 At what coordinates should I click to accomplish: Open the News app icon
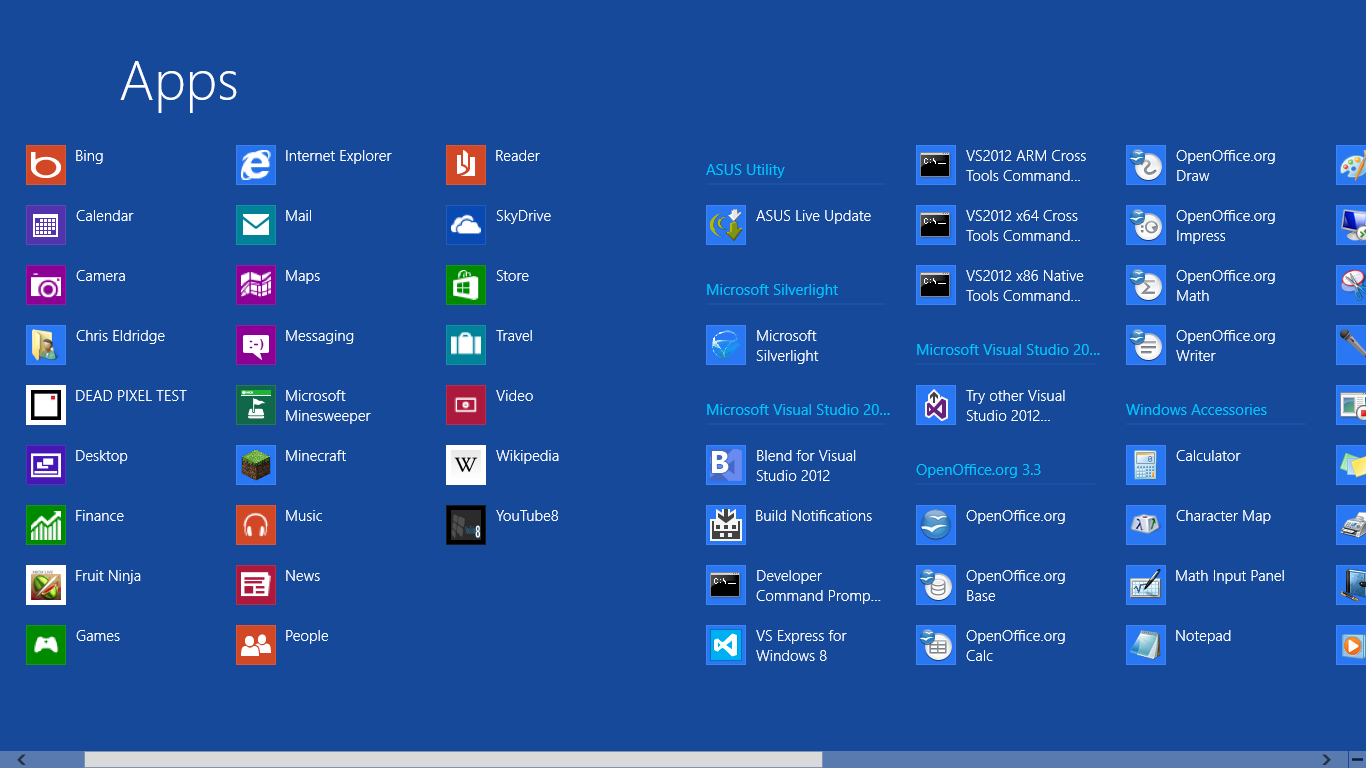[x=256, y=585]
